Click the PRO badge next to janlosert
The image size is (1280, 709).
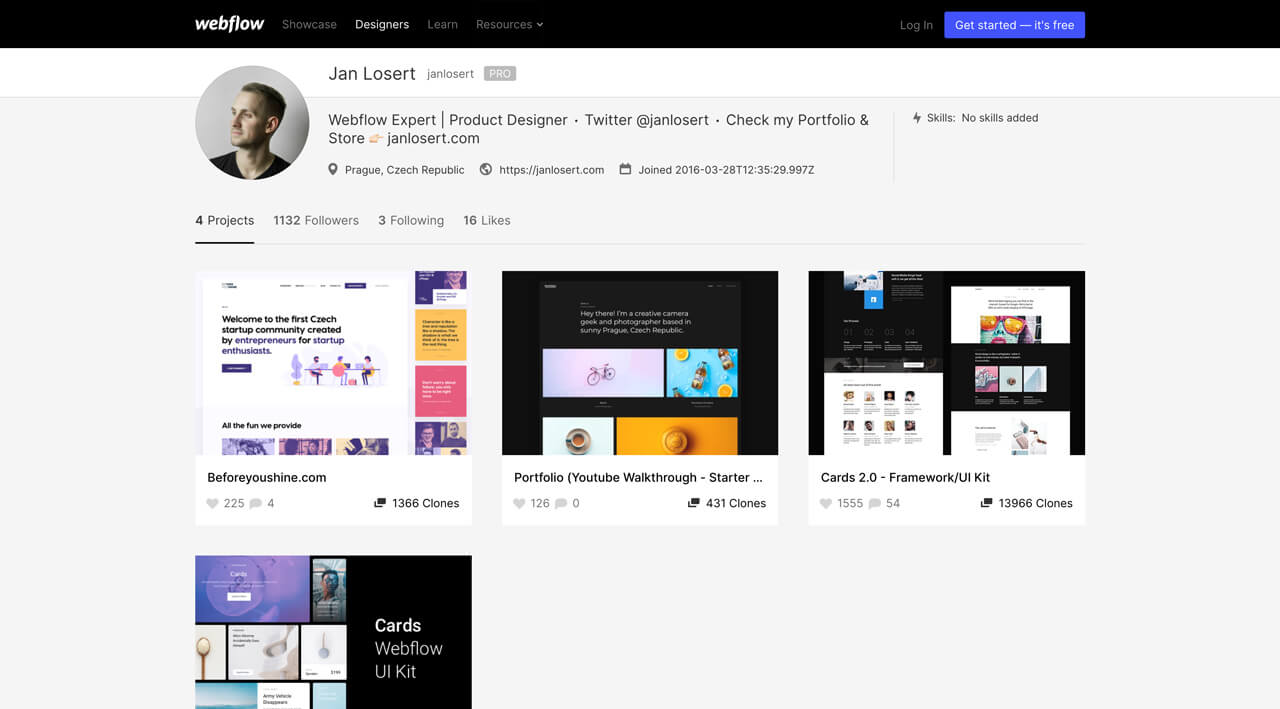point(500,74)
